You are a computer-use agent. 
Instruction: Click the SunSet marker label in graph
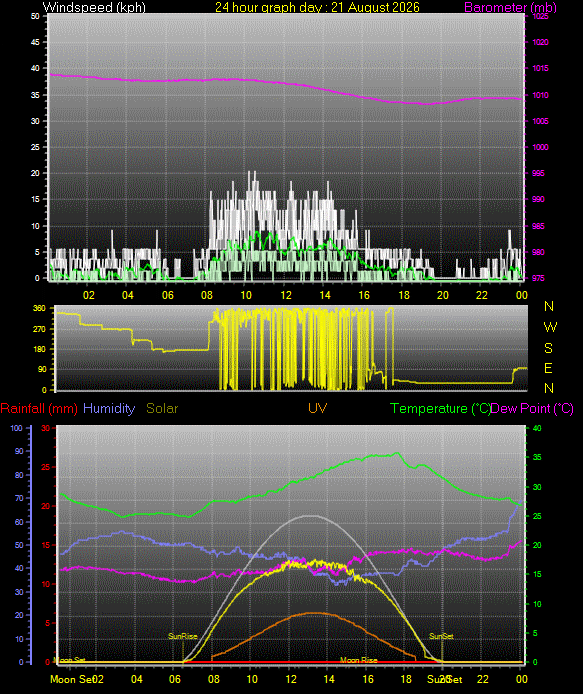click(x=441, y=636)
